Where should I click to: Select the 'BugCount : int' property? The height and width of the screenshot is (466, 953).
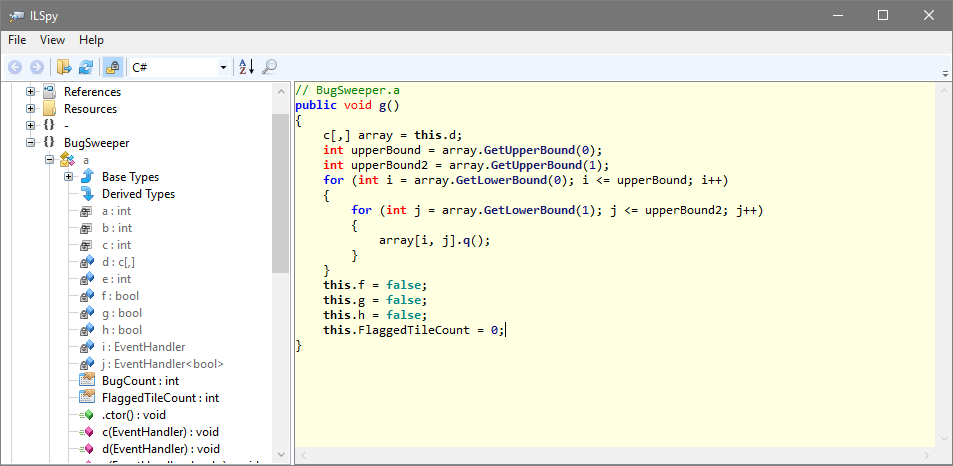[x=140, y=381]
